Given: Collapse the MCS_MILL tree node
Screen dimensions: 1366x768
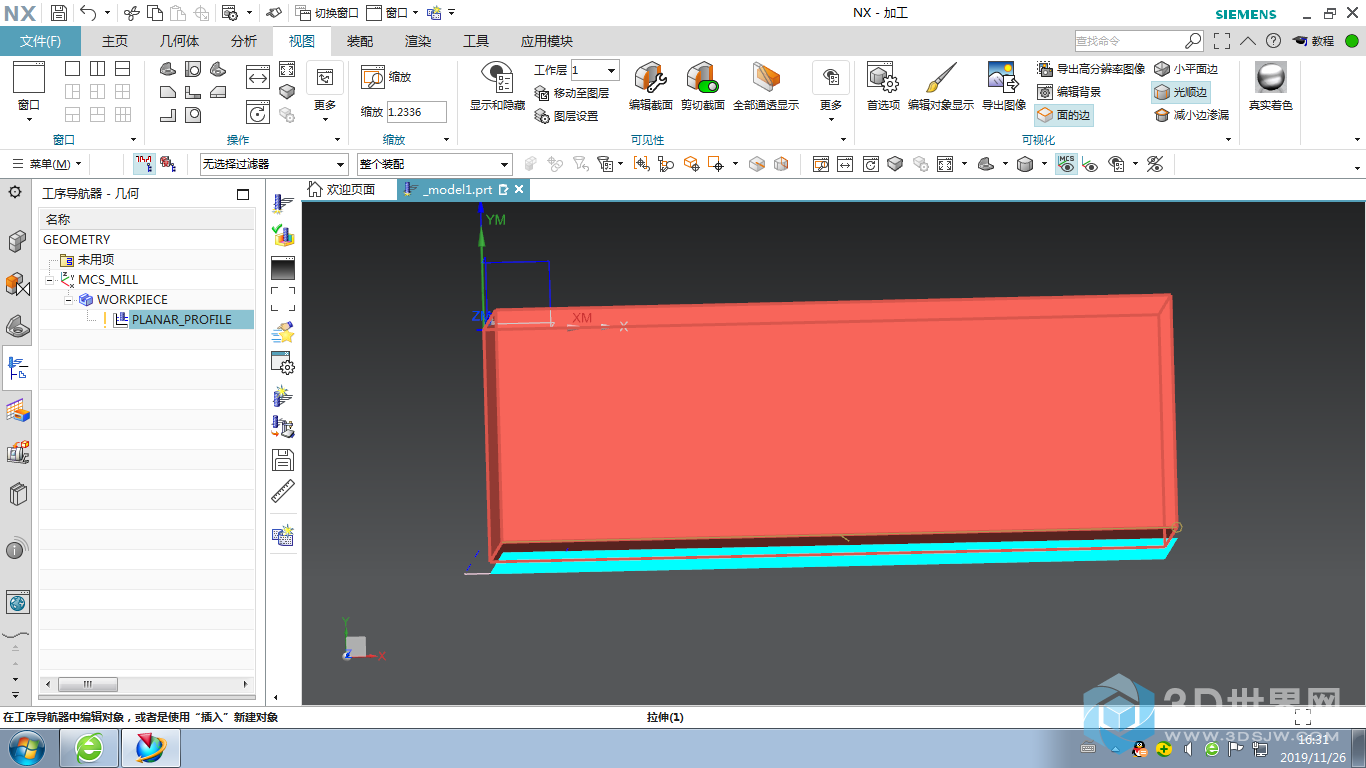Looking at the screenshot, I should tap(49, 280).
